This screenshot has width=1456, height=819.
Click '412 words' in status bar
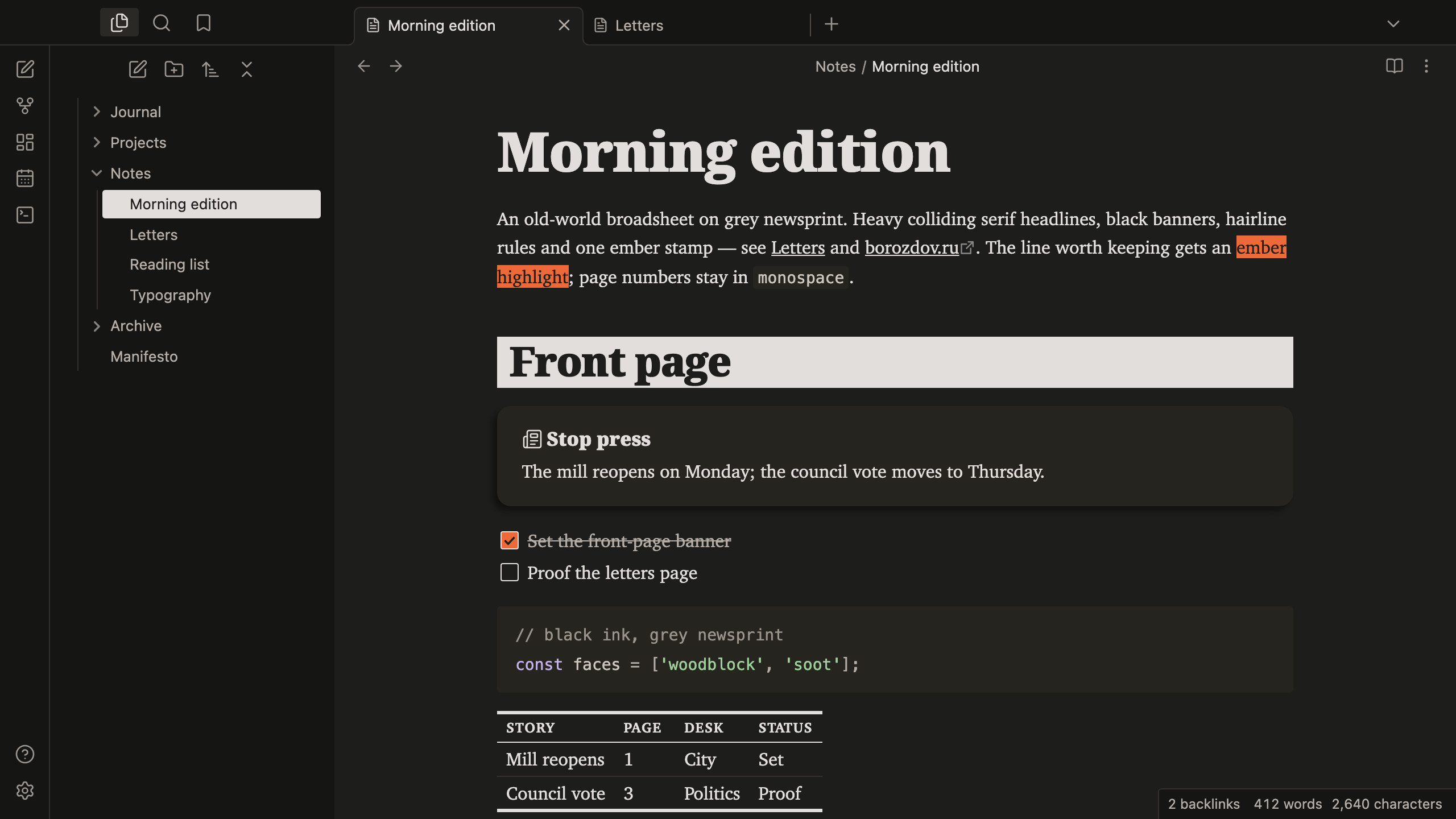pos(1288,804)
